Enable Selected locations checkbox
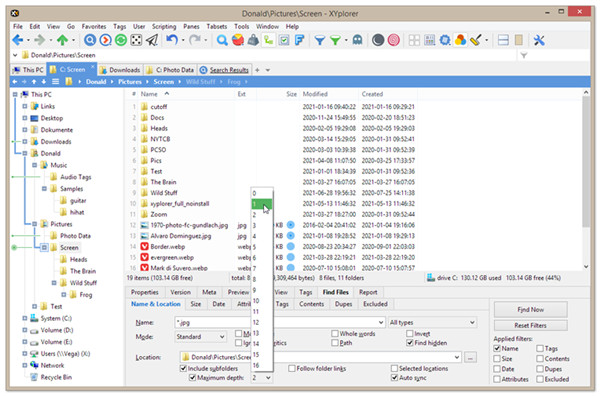This screenshot has width=600, height=396. 394,368
